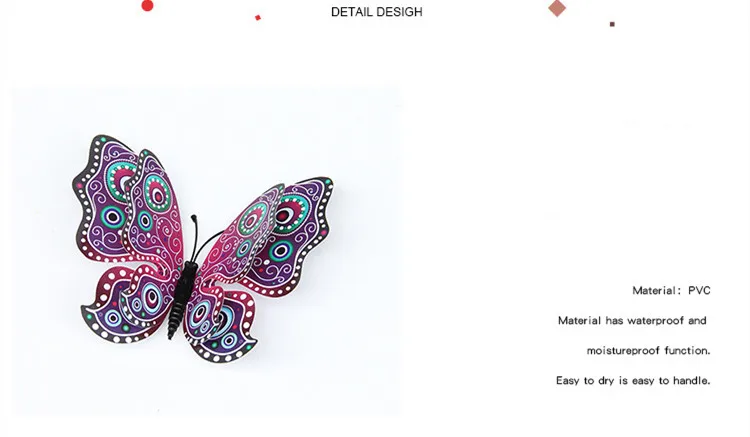
Task: Click the 'moistureproof function.' text line
Action: click(x=648, y=351)
